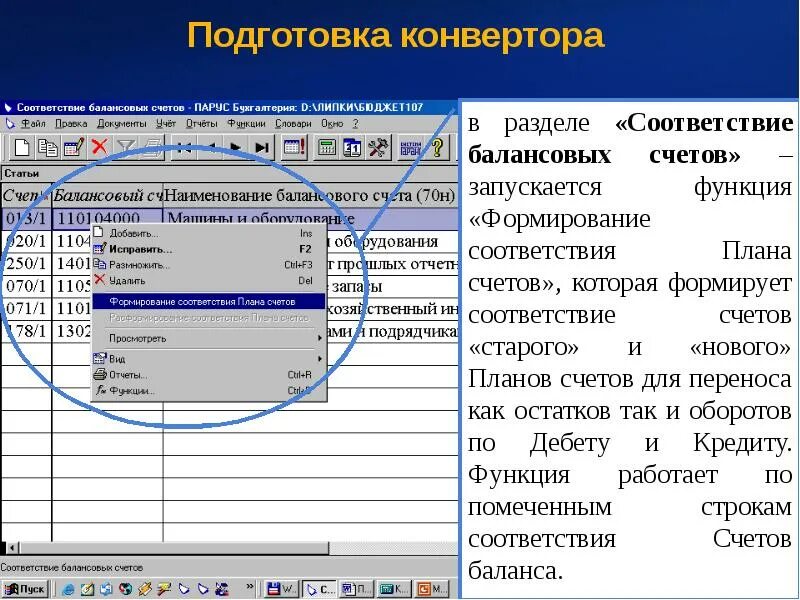Open the wrench and screwdriver settings icon
The height and width of the screenshot is (600, 800).
pos(379,148)
